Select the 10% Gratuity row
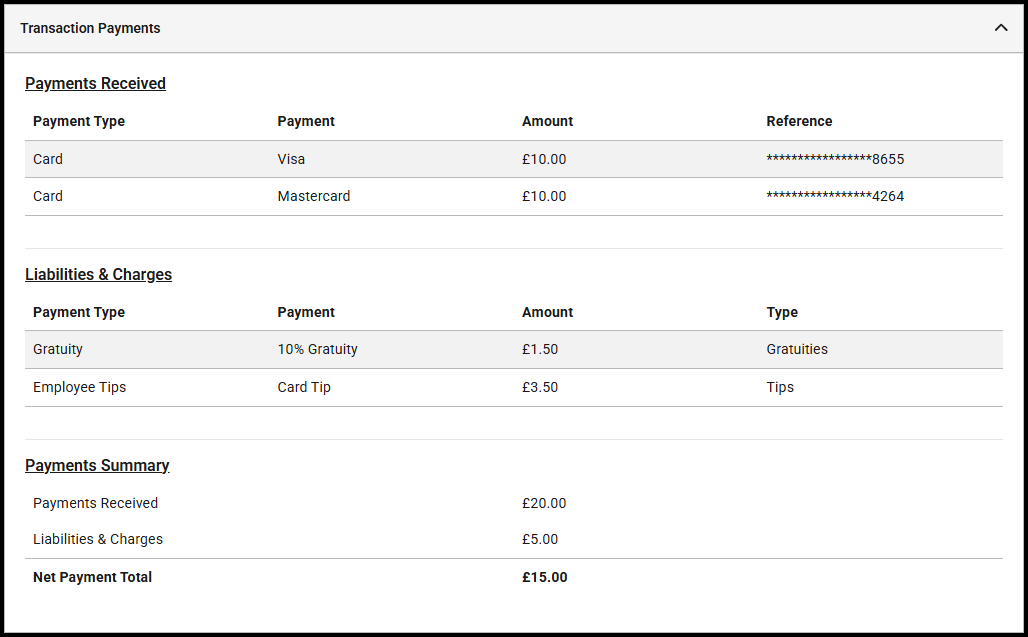The height and width of the screenshot is (637, 1028). tap(317, 350)
